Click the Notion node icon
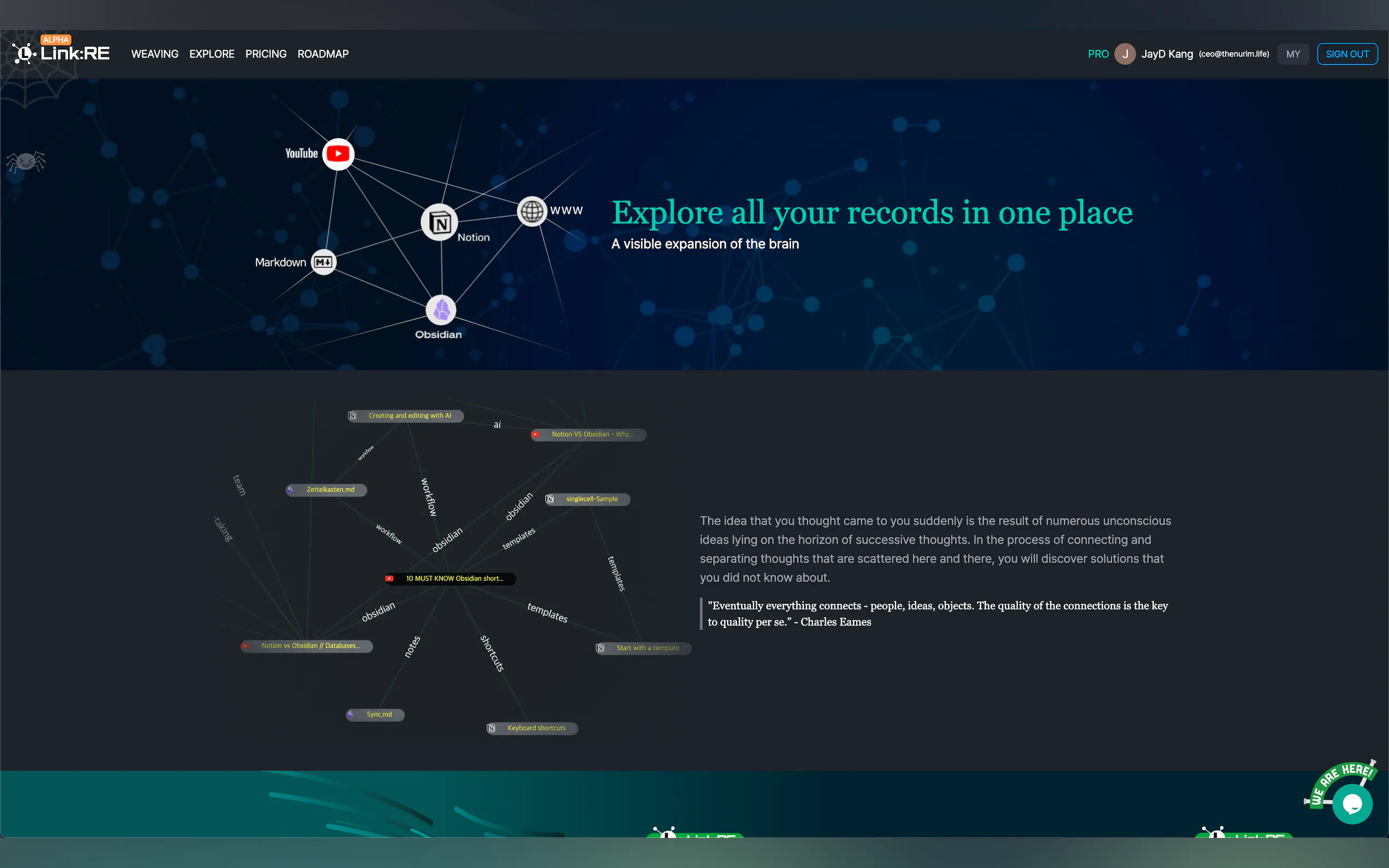This screenshot has width=1389, height=868. click(440, 223)
